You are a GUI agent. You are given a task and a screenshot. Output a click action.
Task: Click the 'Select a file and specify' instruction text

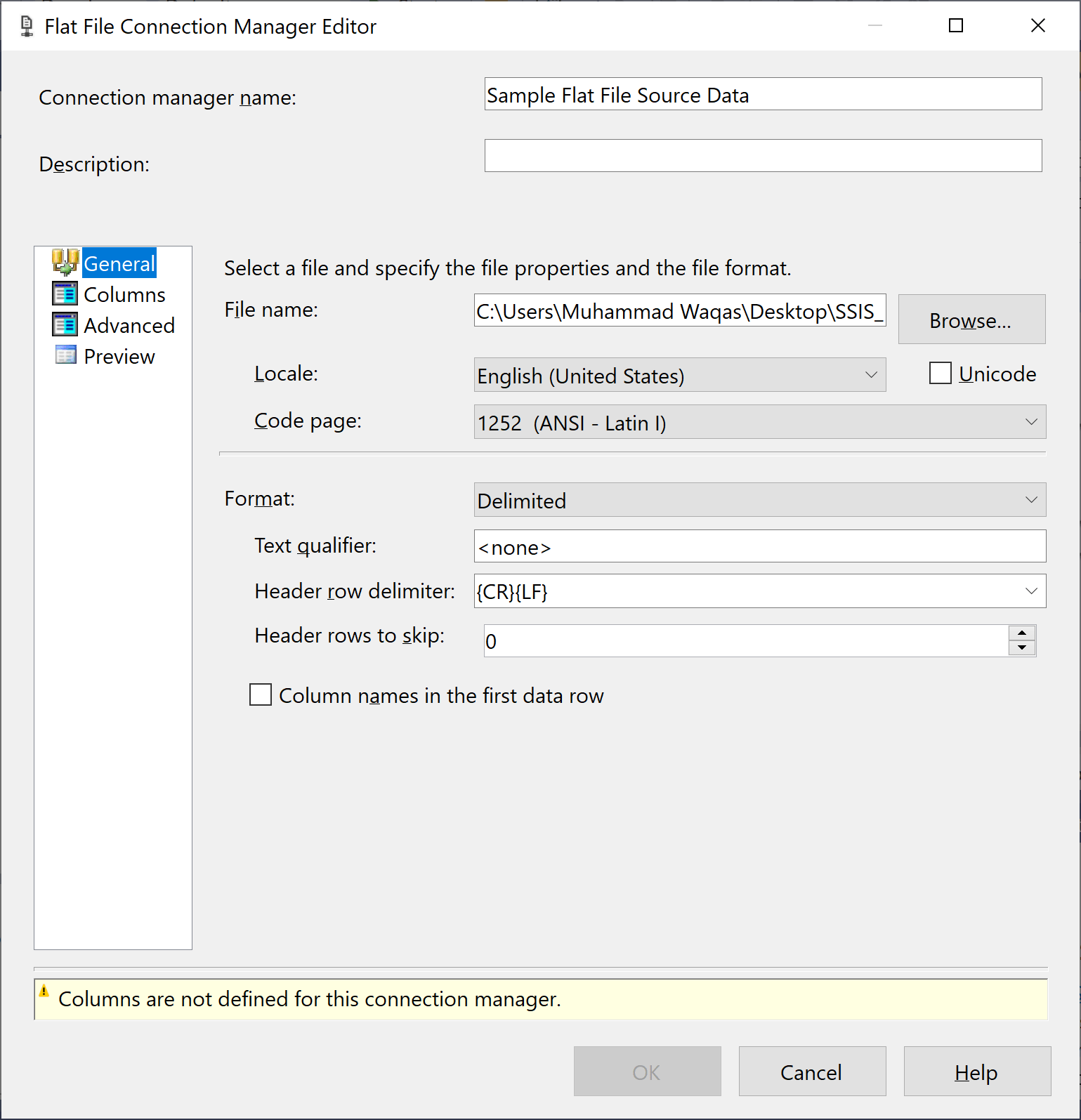pos(508,268)
